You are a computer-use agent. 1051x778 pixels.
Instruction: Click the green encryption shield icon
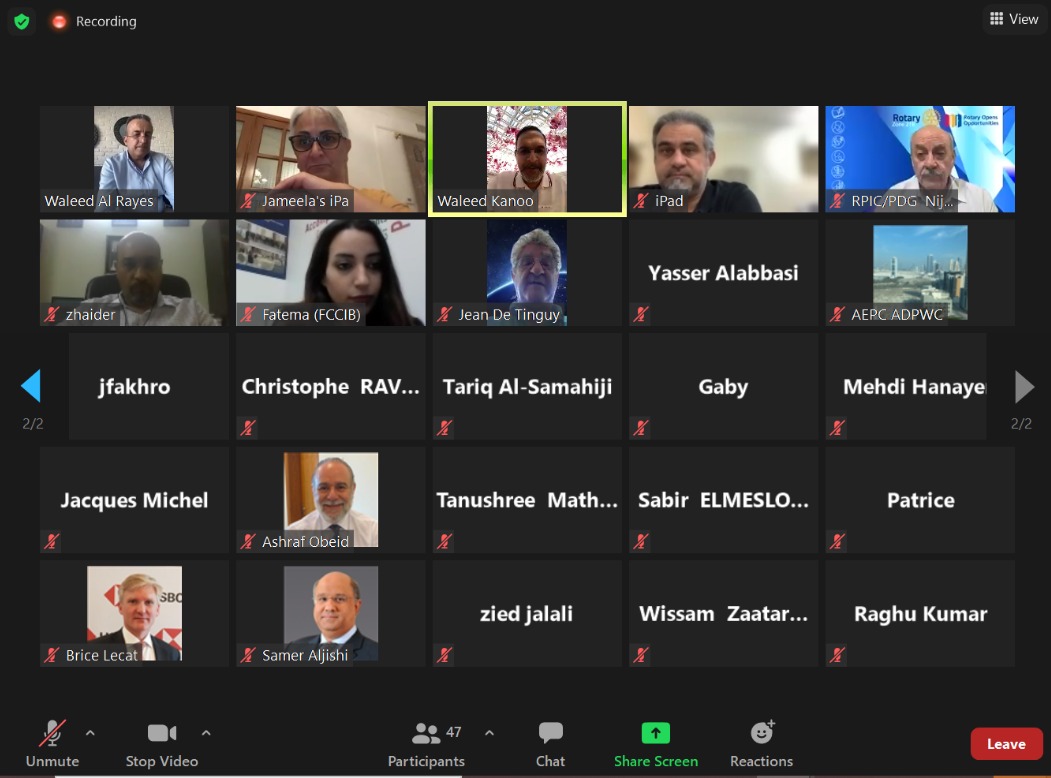[x=21, y=21]
